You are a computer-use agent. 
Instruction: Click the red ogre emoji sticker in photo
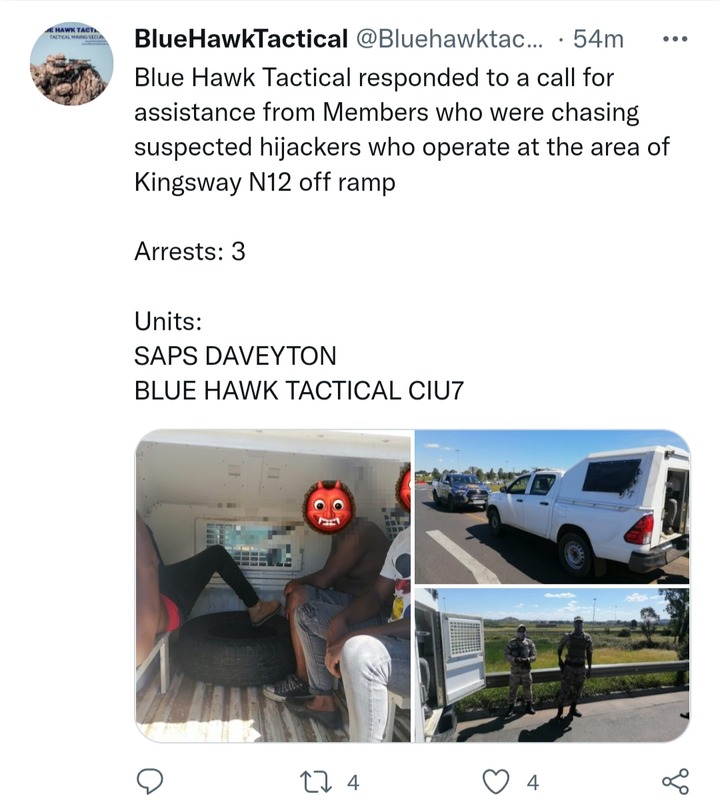pyautogui.click(x=329, y=507)
